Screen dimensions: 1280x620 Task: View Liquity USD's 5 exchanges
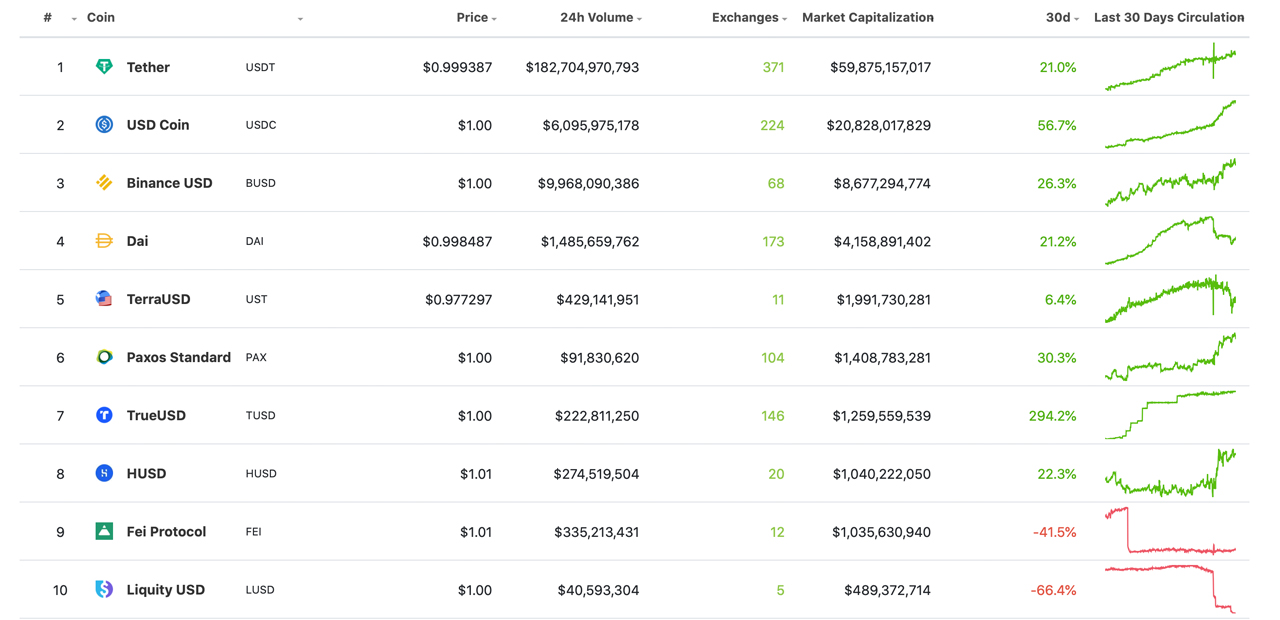pyautogui.click(x=780, y=589)
